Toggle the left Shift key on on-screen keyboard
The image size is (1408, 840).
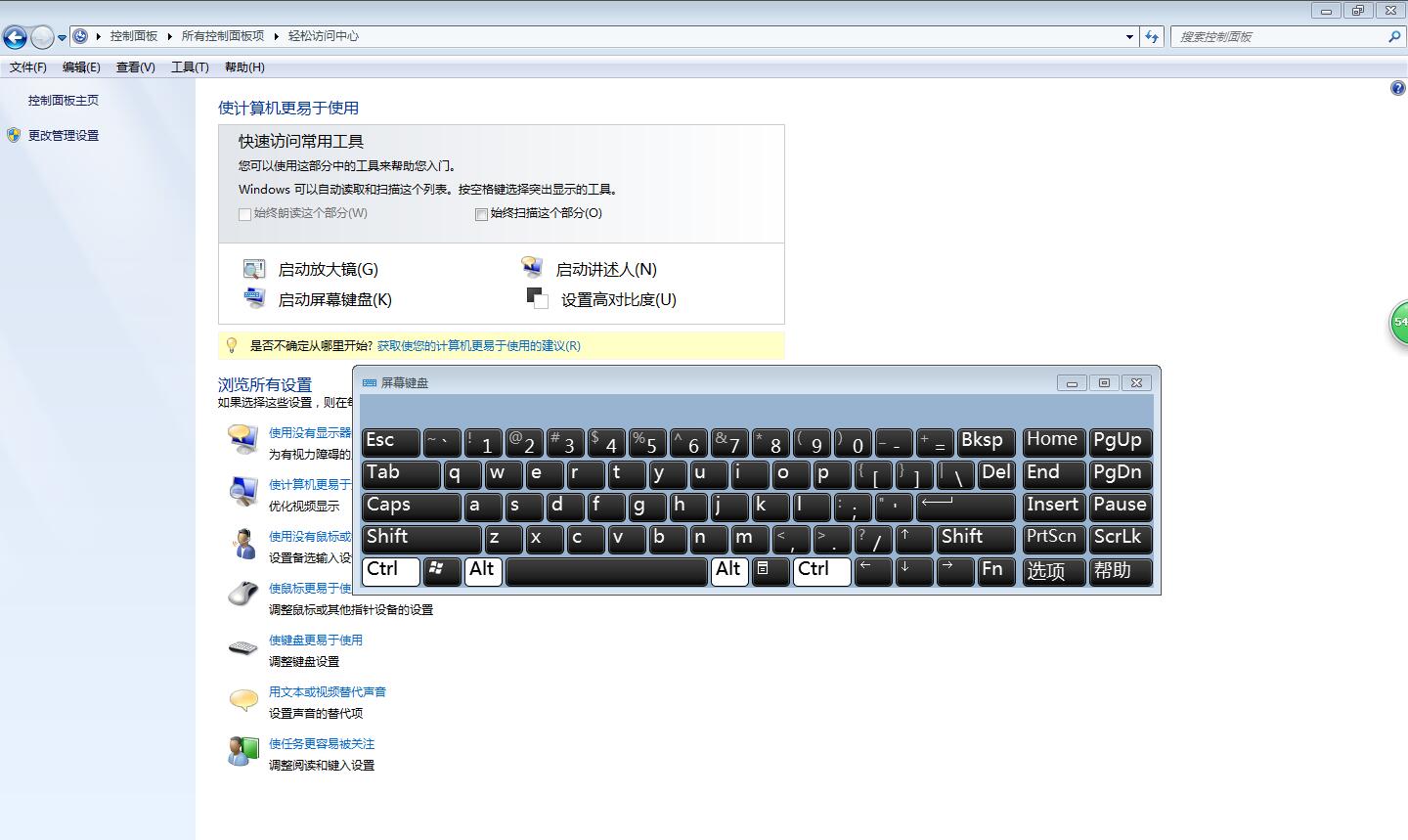tap(421, 538)
